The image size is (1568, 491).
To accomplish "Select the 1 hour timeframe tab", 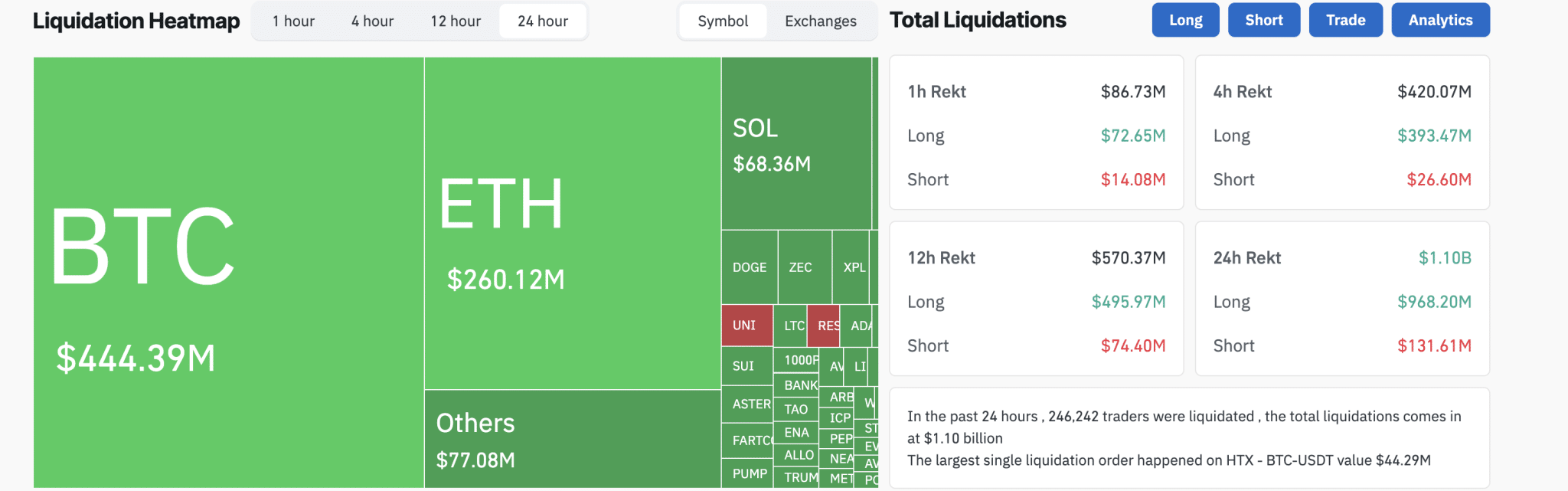I will (x=293, y=21).
